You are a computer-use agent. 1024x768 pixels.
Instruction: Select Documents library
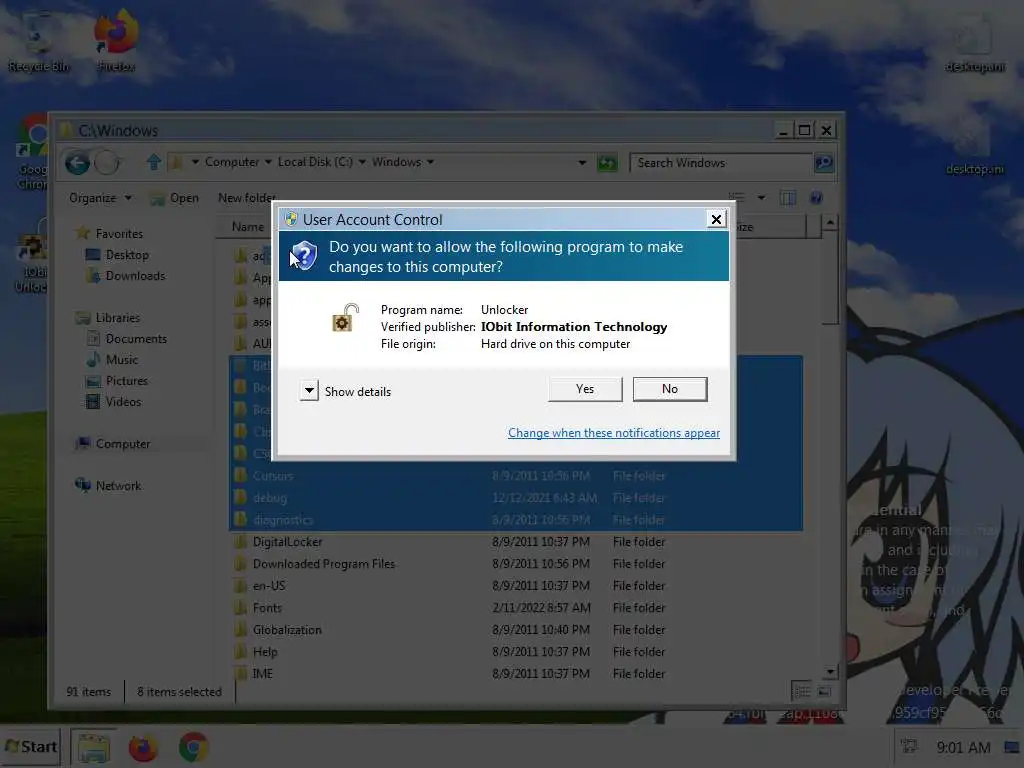click(x=127, y=338)
